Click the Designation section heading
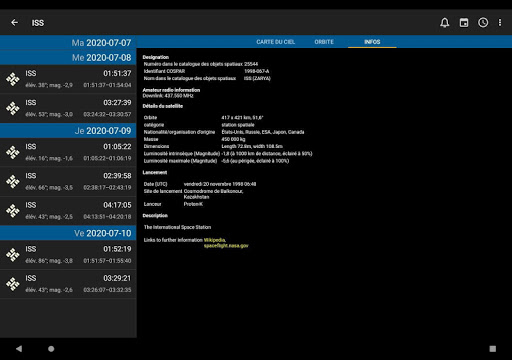 pos(156,57)
